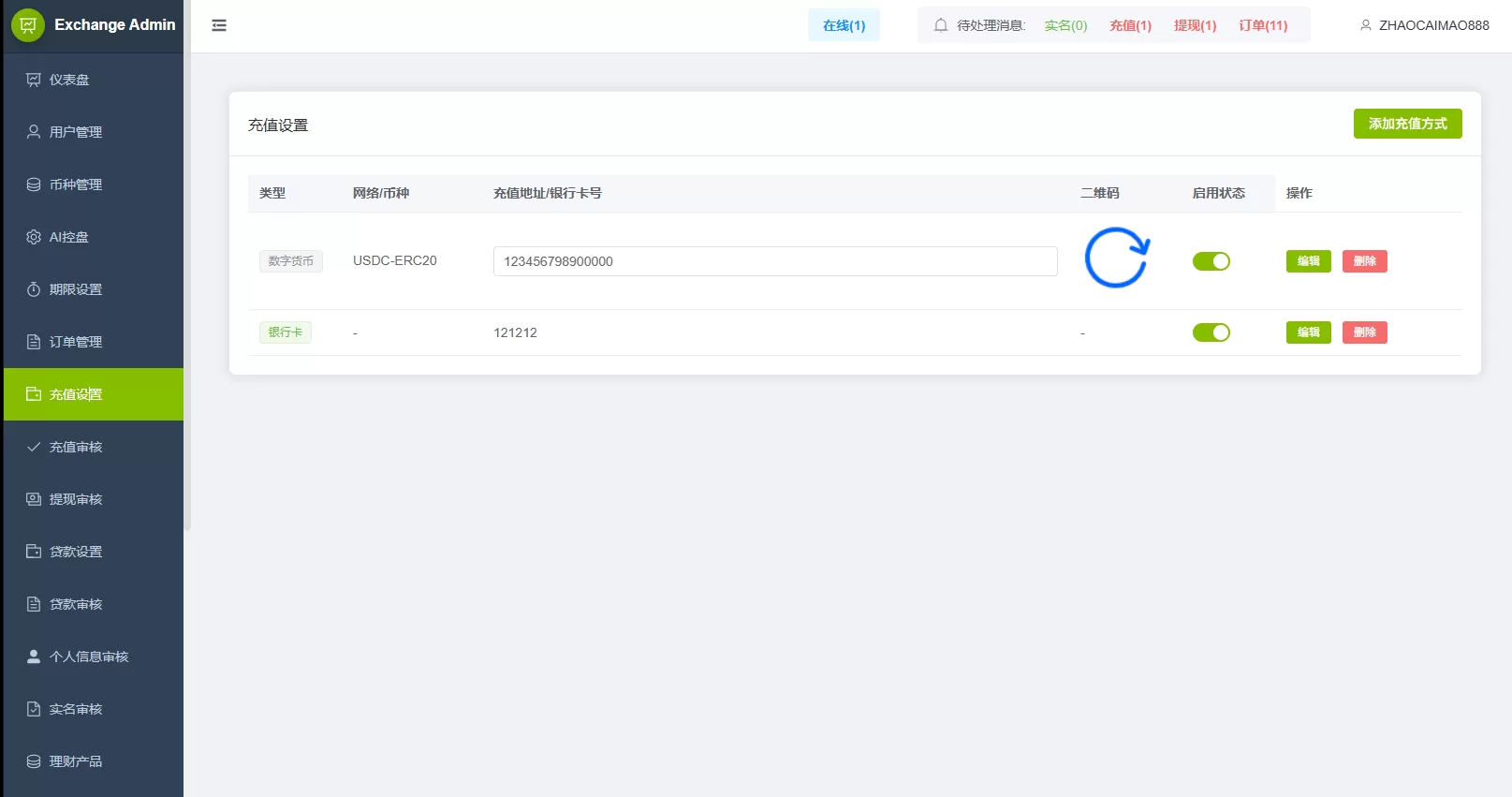1512x797 pixels.
Task: Click the 订单(11) pending link
Action: (x=1263, y=25)
